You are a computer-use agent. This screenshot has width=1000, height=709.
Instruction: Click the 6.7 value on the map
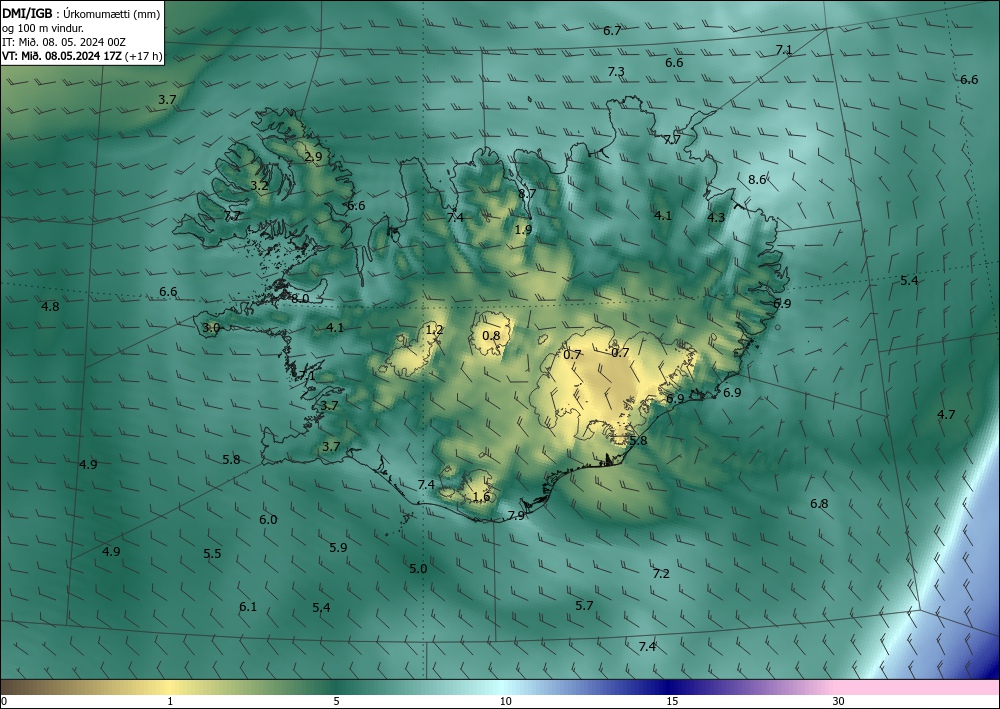pyautogui.click(x=612, y=31)
